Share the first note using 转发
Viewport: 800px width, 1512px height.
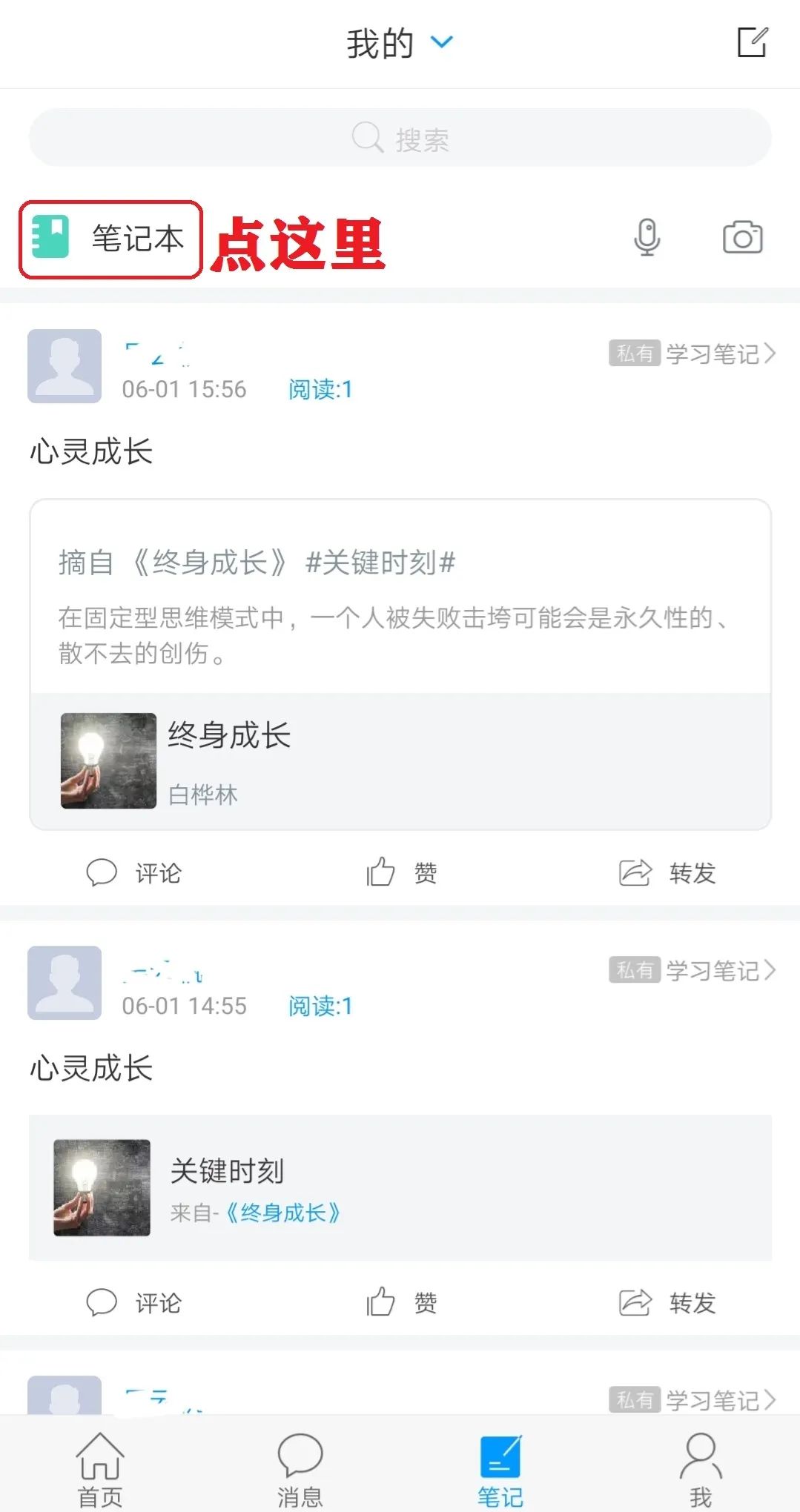tap(667, 872)
